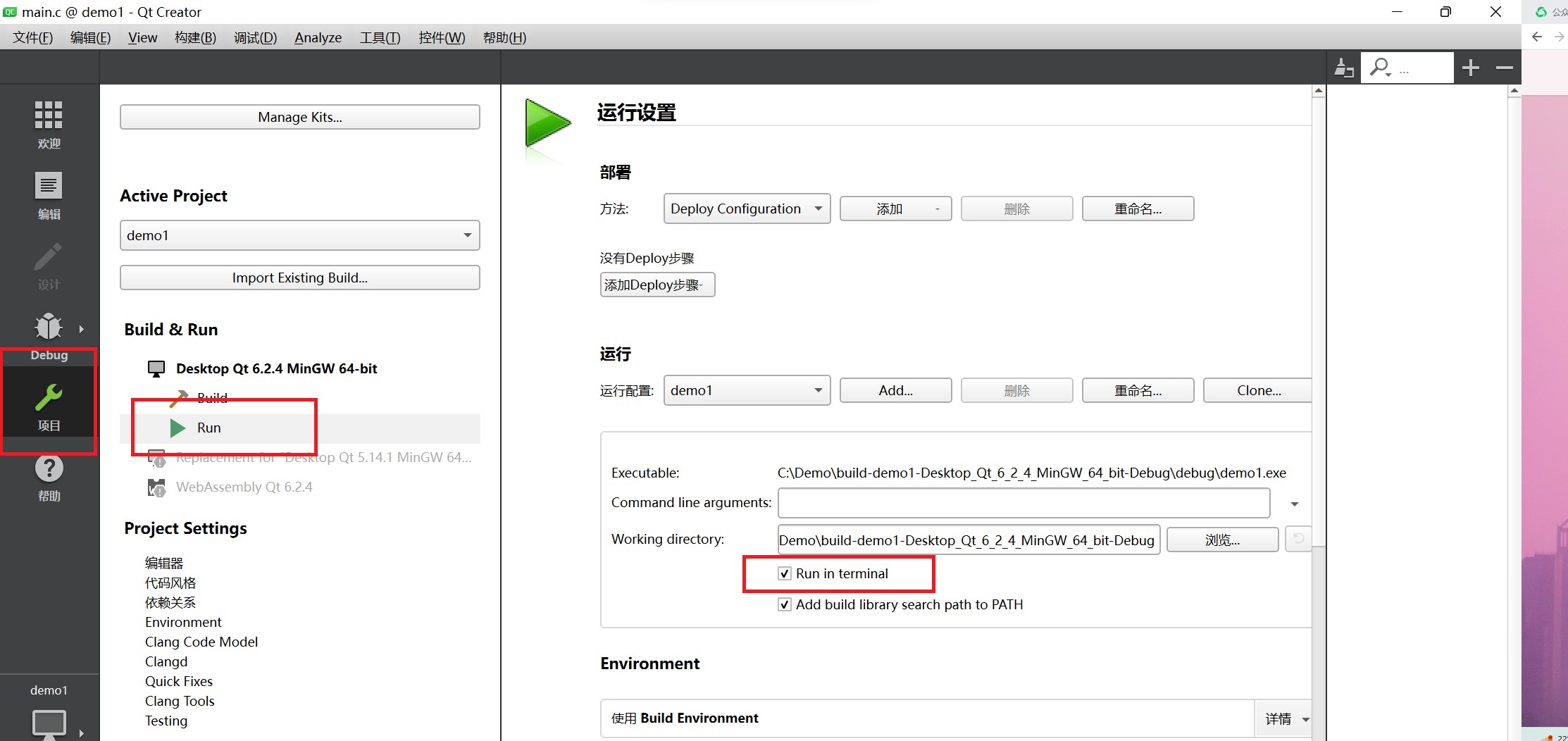
Task: Open the 调试(D) menu
Action: point(255,37)
